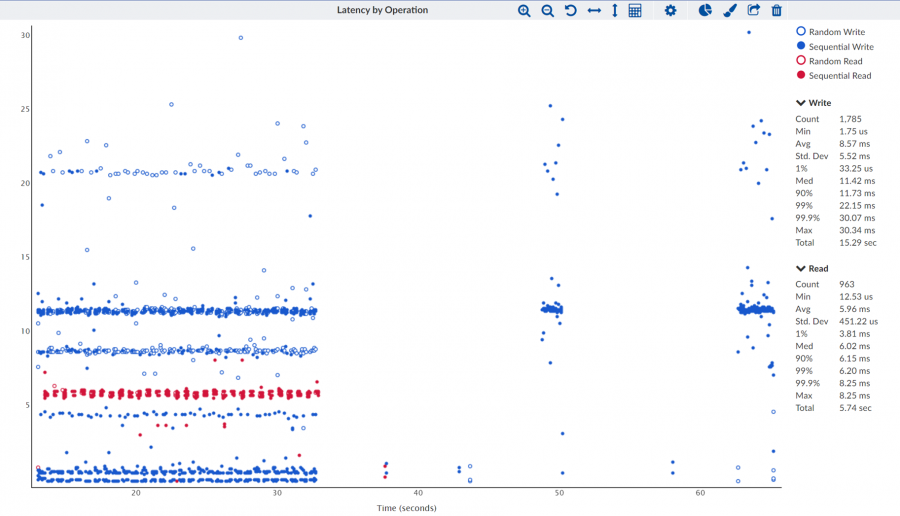Collapse the Read statistics section
This screenshot has width=900, height=516.
(x=801, y=268)
